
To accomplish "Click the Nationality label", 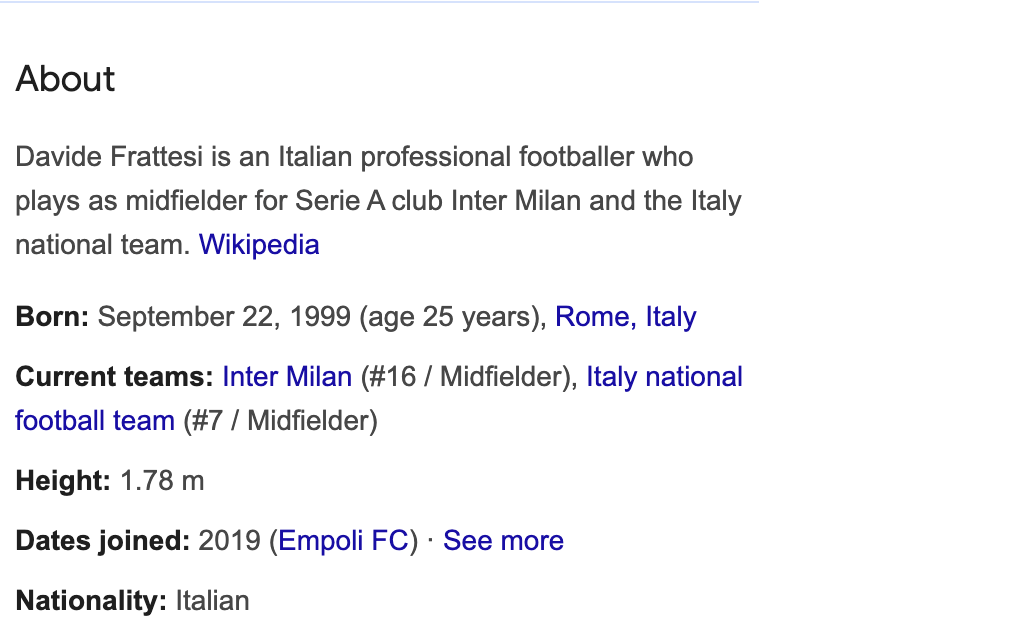I will click(91, 601).
